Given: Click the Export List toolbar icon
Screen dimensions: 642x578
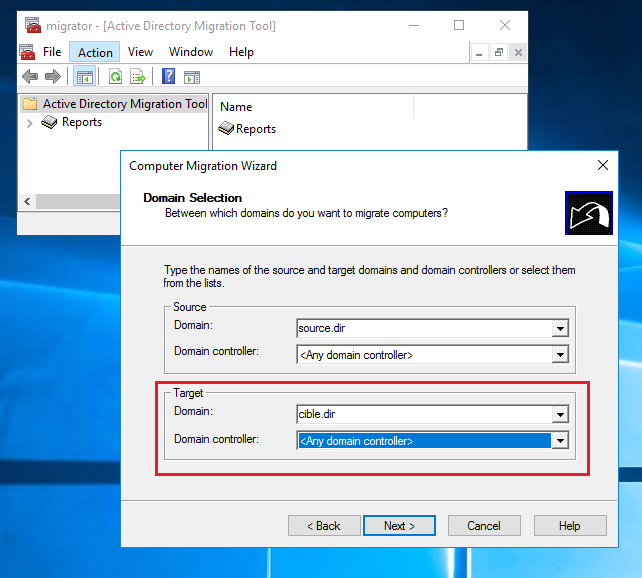Looking at the screenshot, I should pyautogui.click(x=138, y=77).
